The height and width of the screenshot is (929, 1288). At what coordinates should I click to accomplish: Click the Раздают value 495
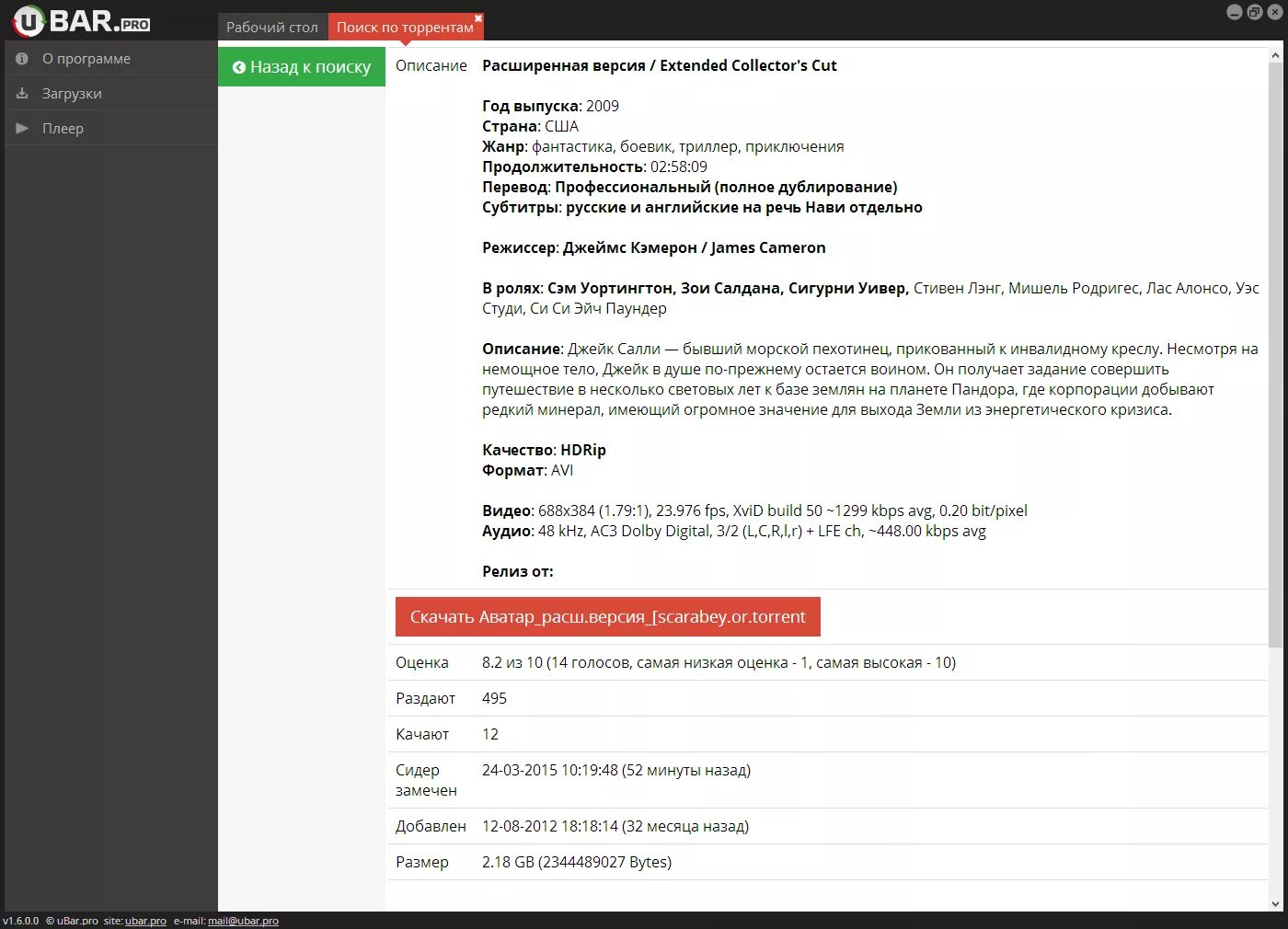tap(494, 698)
